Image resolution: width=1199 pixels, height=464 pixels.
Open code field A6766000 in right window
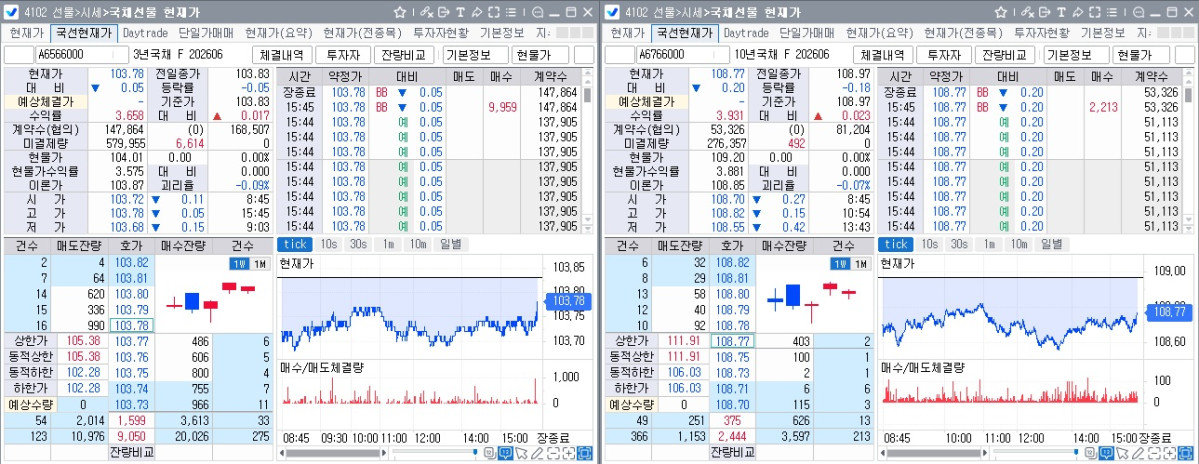tap(683, 54)
